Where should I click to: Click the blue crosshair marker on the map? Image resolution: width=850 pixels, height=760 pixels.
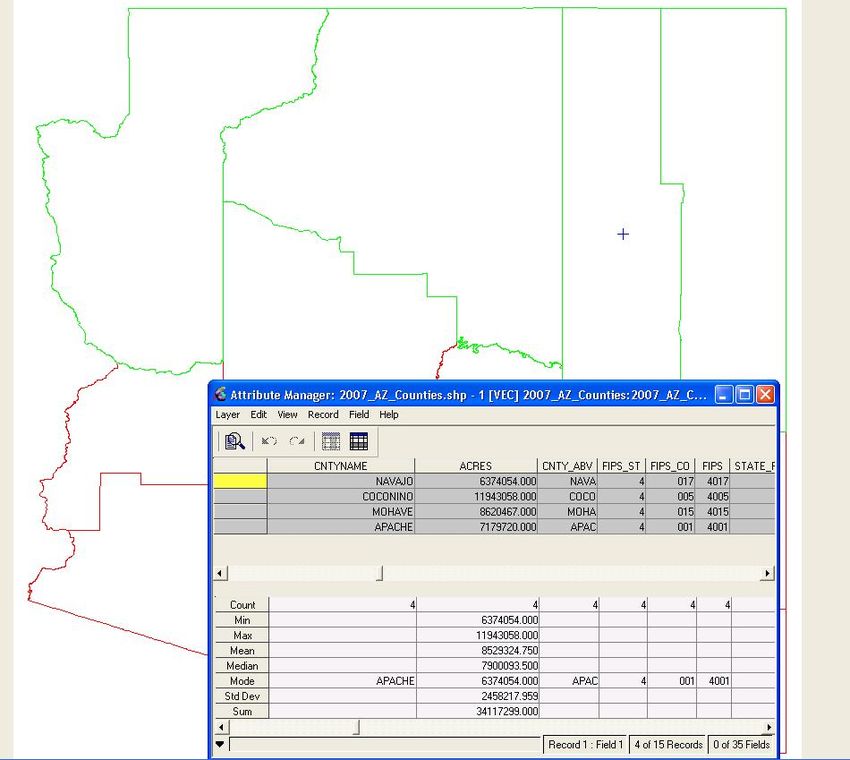(x=623, y=234)
